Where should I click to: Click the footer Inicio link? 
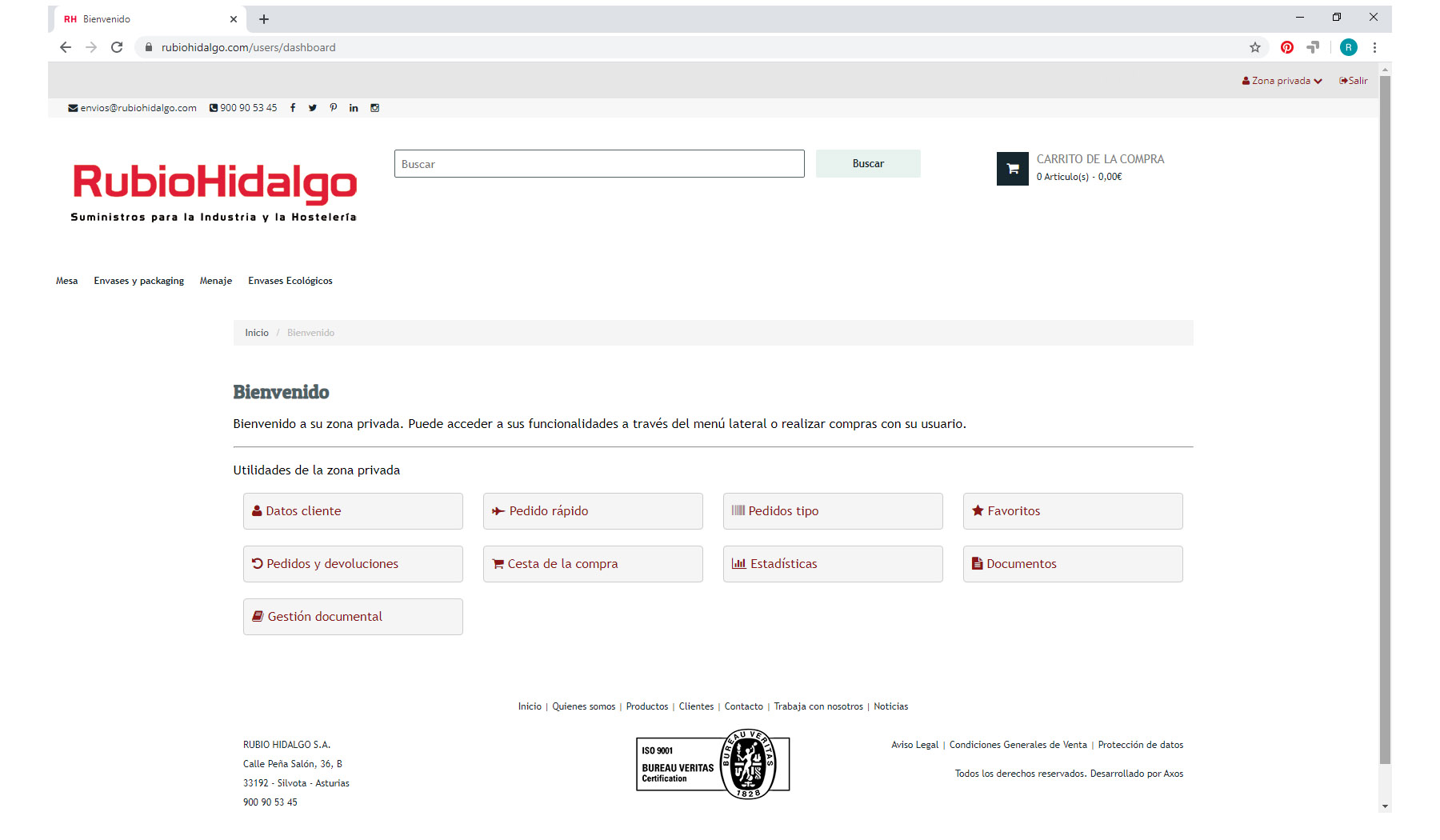pyautogui.click(x=530, y=706)
